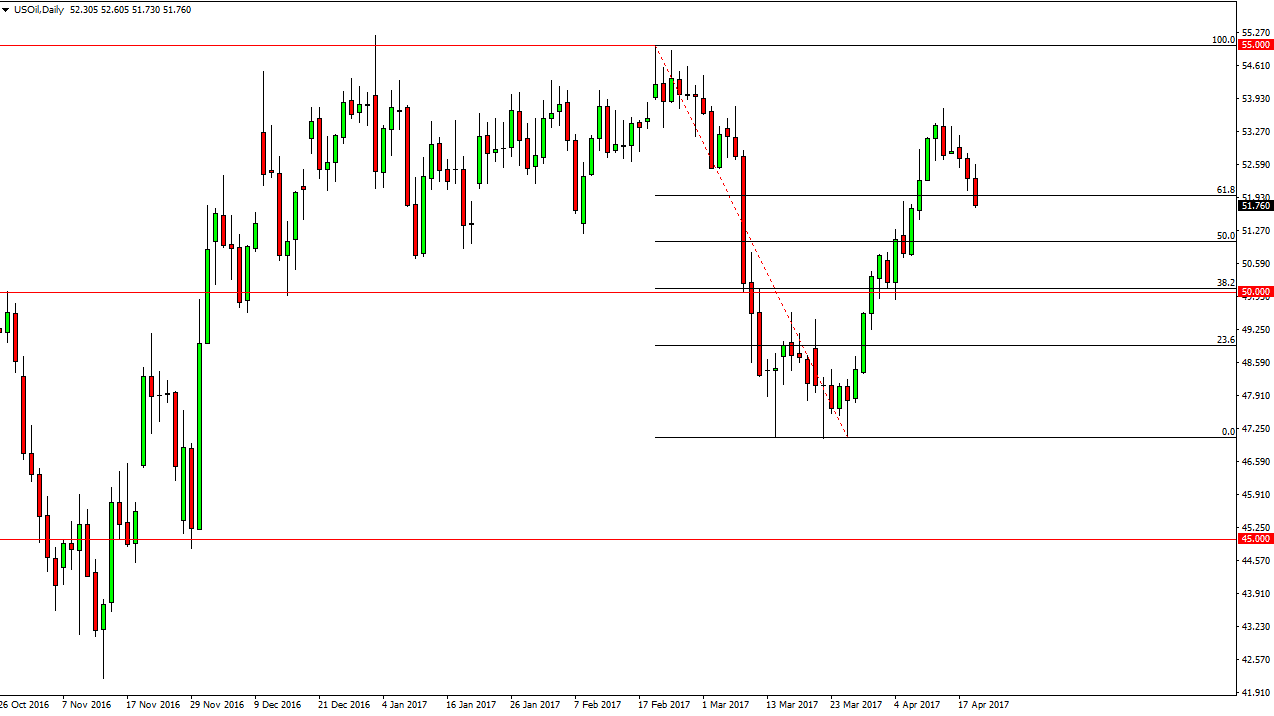Click the 13 Mar 2017 date label
Image resolution: width=1274 pixels, height=716 pixels.
pos(792,705)
